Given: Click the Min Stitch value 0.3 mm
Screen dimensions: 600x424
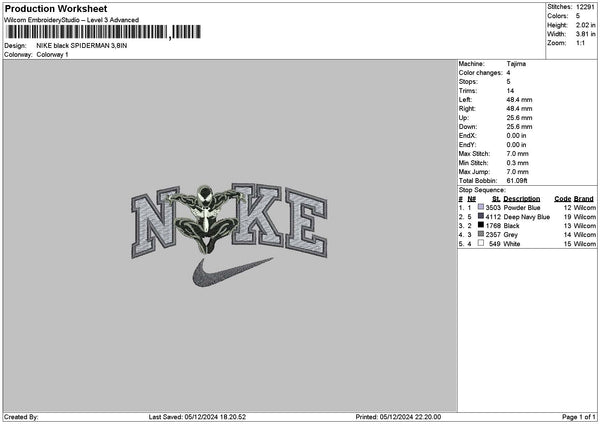Looking at the screenshot, I should (517, 163).
